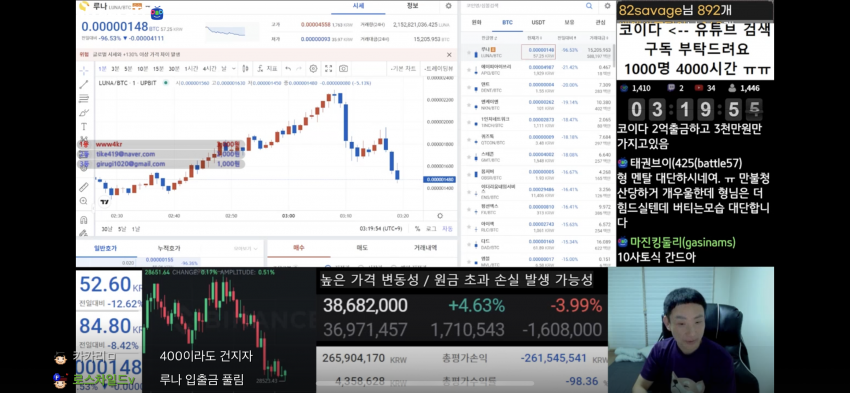This screenshot has width=850, height=393.
Task: Open the ENS/BTC row in coin list
Action: [538, 192]
